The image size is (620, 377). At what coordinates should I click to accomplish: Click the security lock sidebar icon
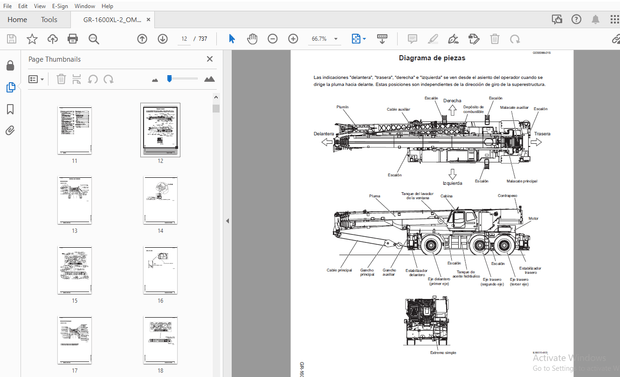(x=10, y=65)
